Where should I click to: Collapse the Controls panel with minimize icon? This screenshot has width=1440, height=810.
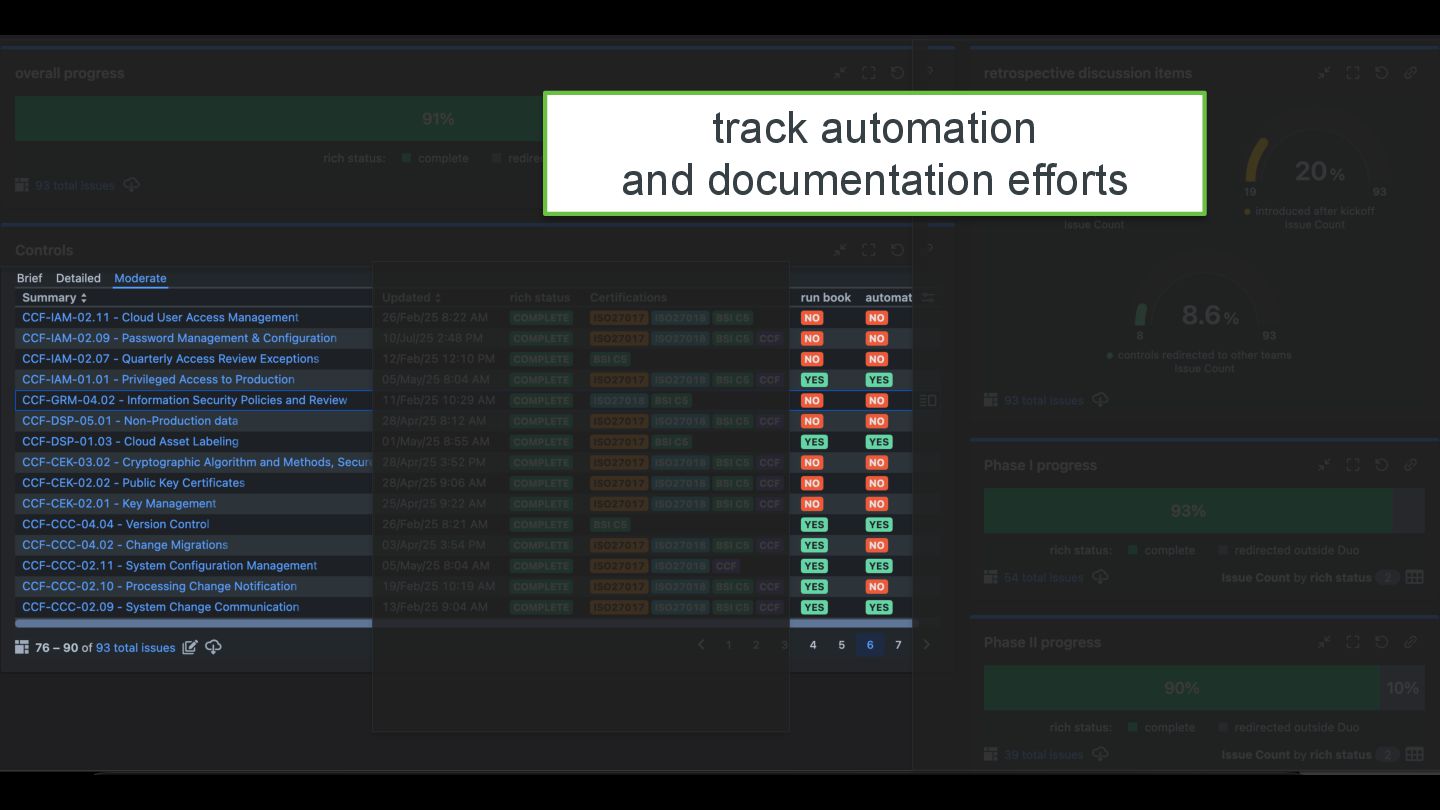[x=840, y=250]
